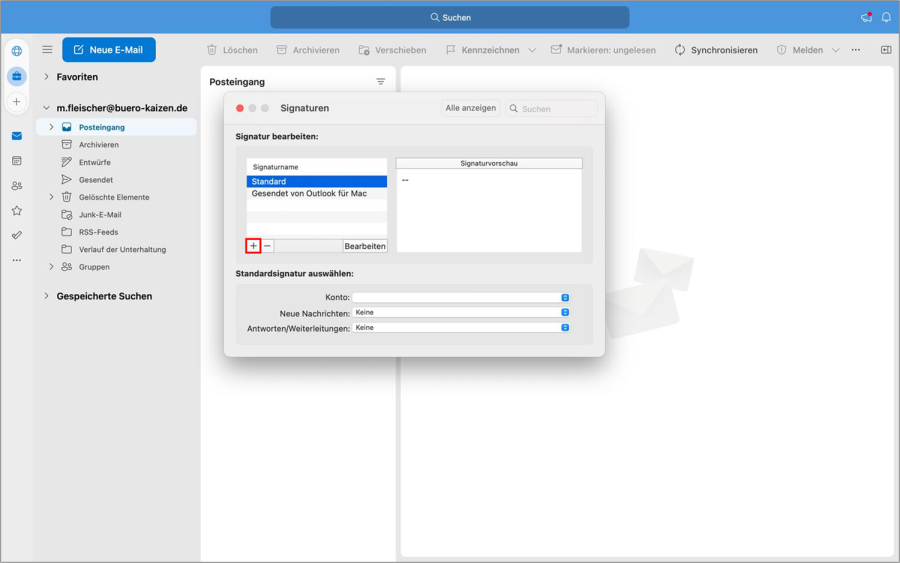This screenshot has height=563, width=900.
Task: Click Kennzeichnen flag in the toolbar
Action: pos(483,50)
